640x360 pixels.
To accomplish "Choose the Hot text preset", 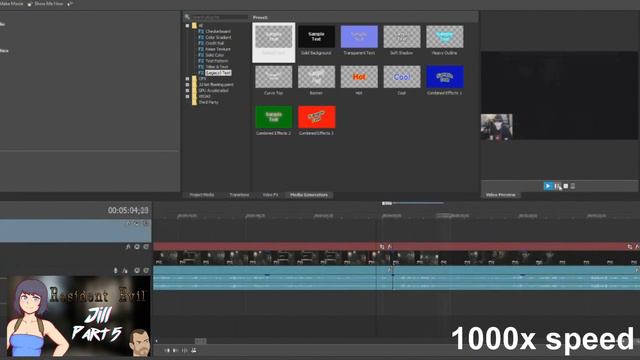I will point(359,80).
